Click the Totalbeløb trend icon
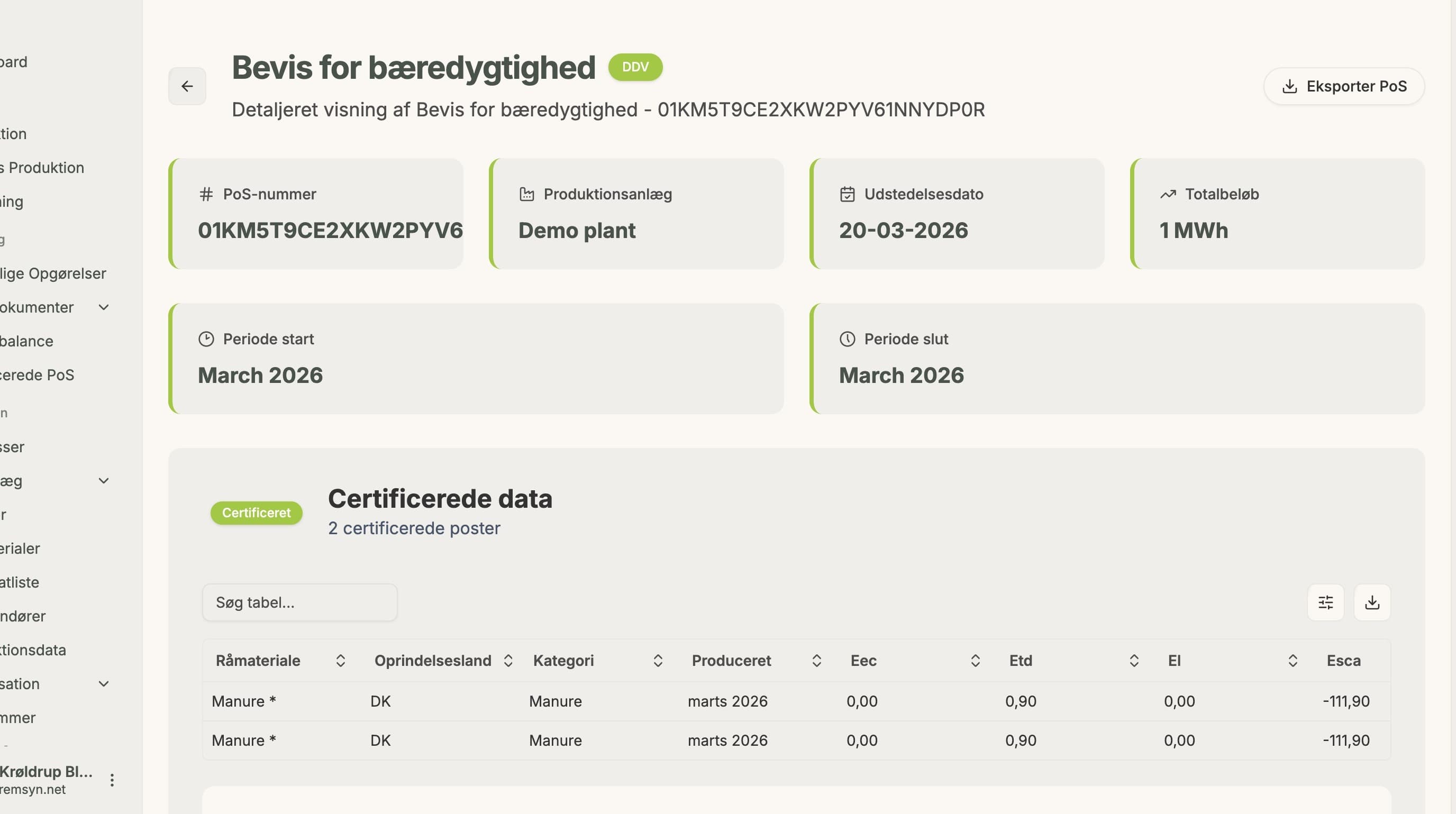 click(x=1168, y=194)
